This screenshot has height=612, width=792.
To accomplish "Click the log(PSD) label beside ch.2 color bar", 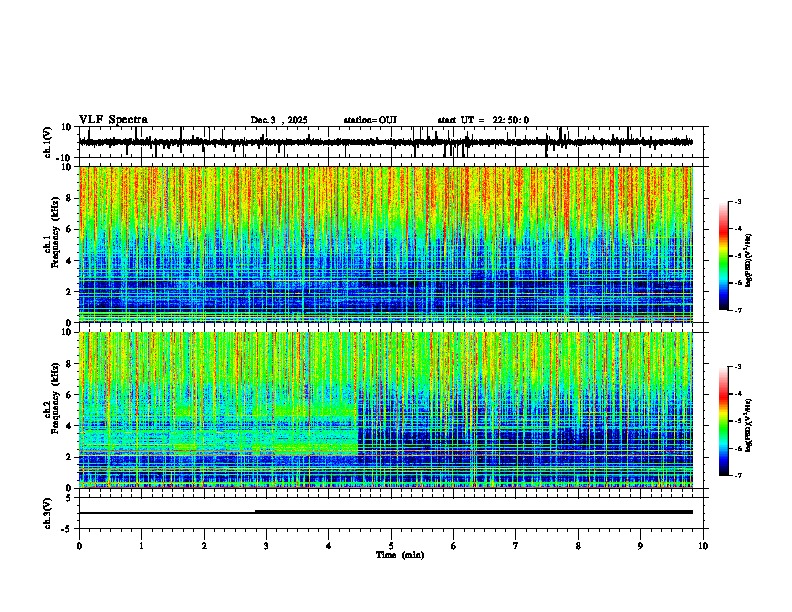I will (x=749, y=425).
